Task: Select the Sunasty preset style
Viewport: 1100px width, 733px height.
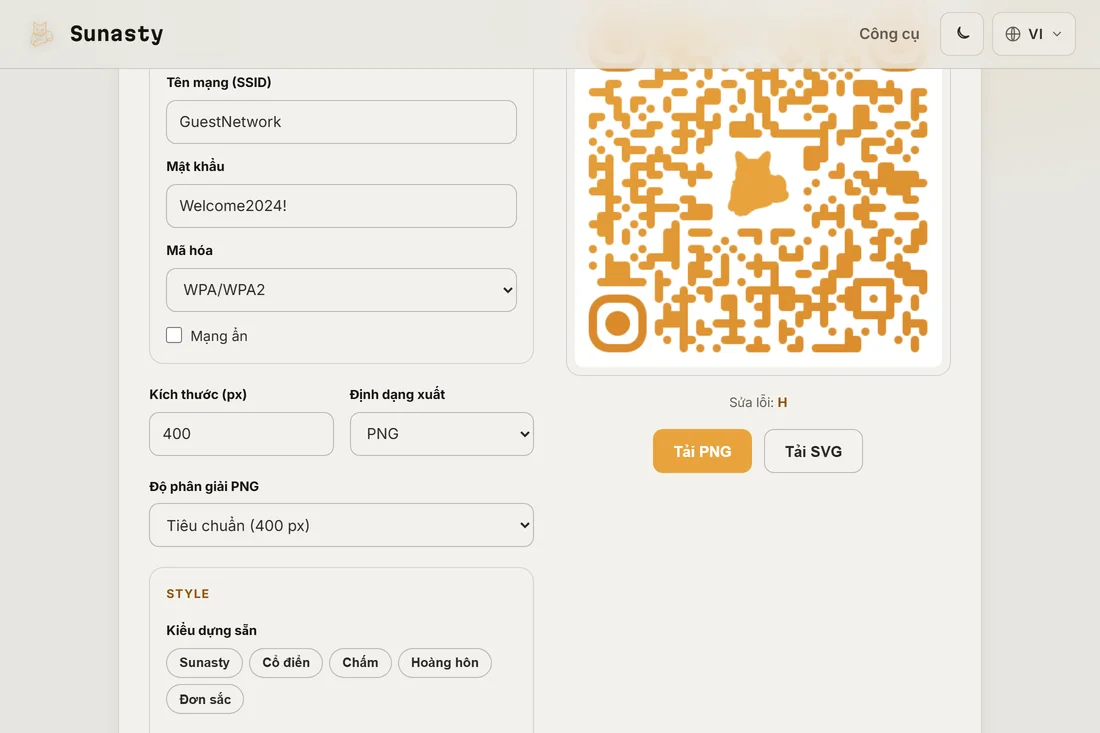Action: tap(204, 663)
